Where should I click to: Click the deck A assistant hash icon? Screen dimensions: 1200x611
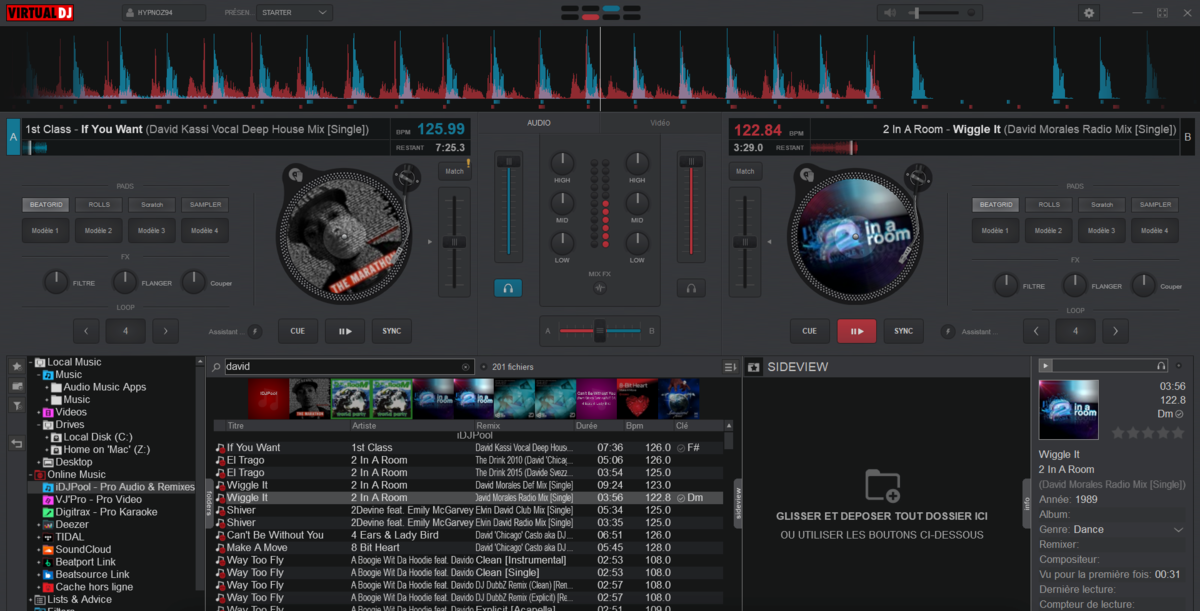tap(254, 331)
